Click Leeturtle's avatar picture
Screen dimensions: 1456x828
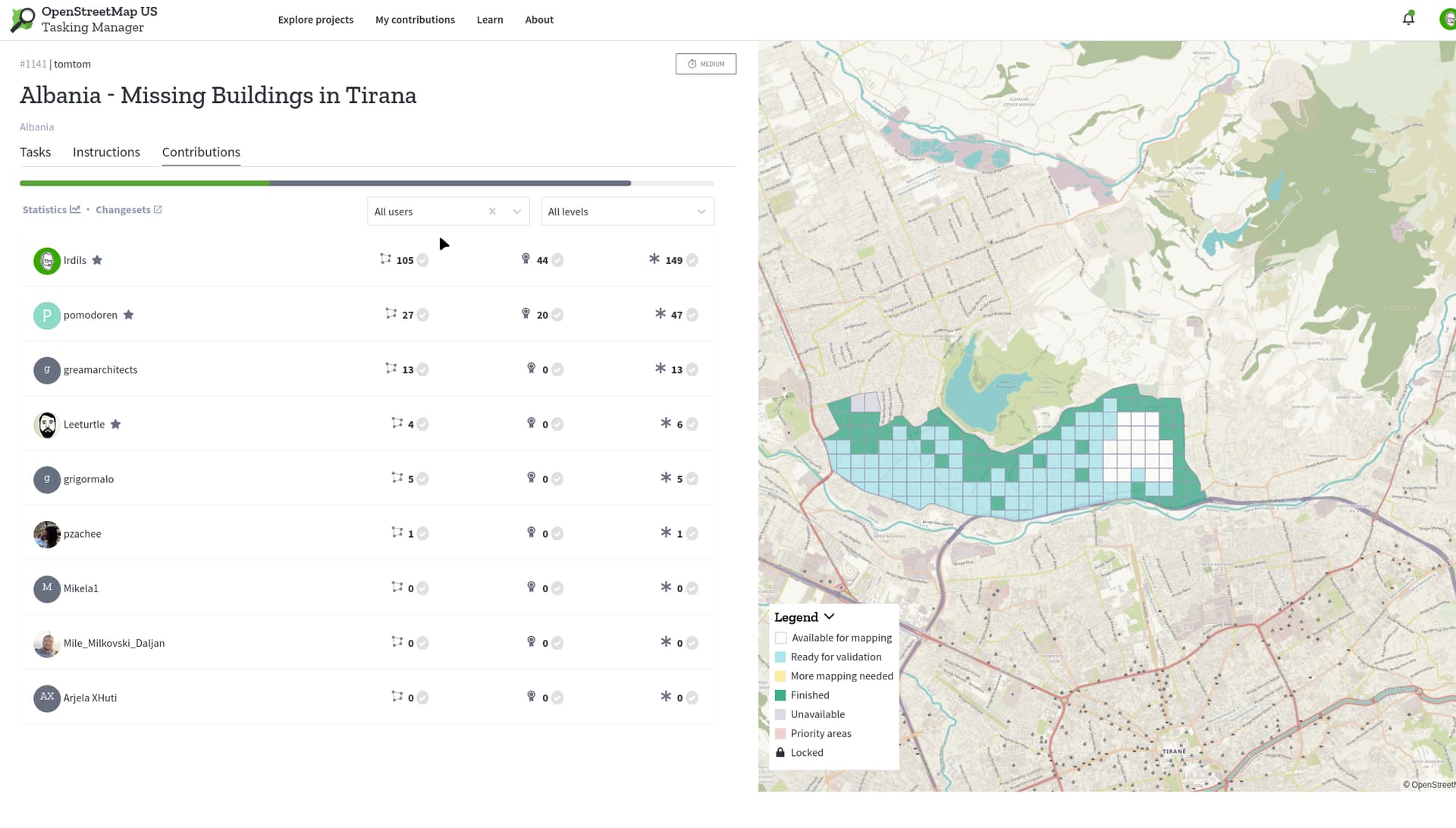[47, 425]
